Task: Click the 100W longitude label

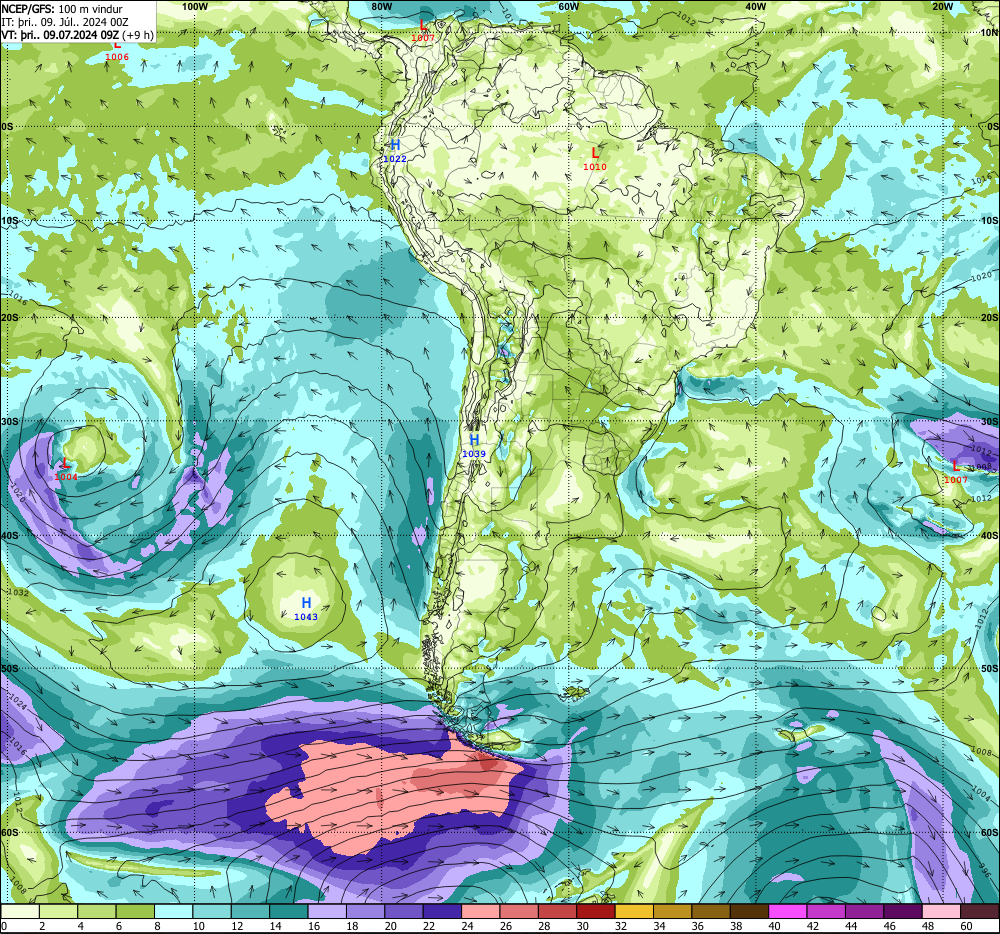Action: 195,6
